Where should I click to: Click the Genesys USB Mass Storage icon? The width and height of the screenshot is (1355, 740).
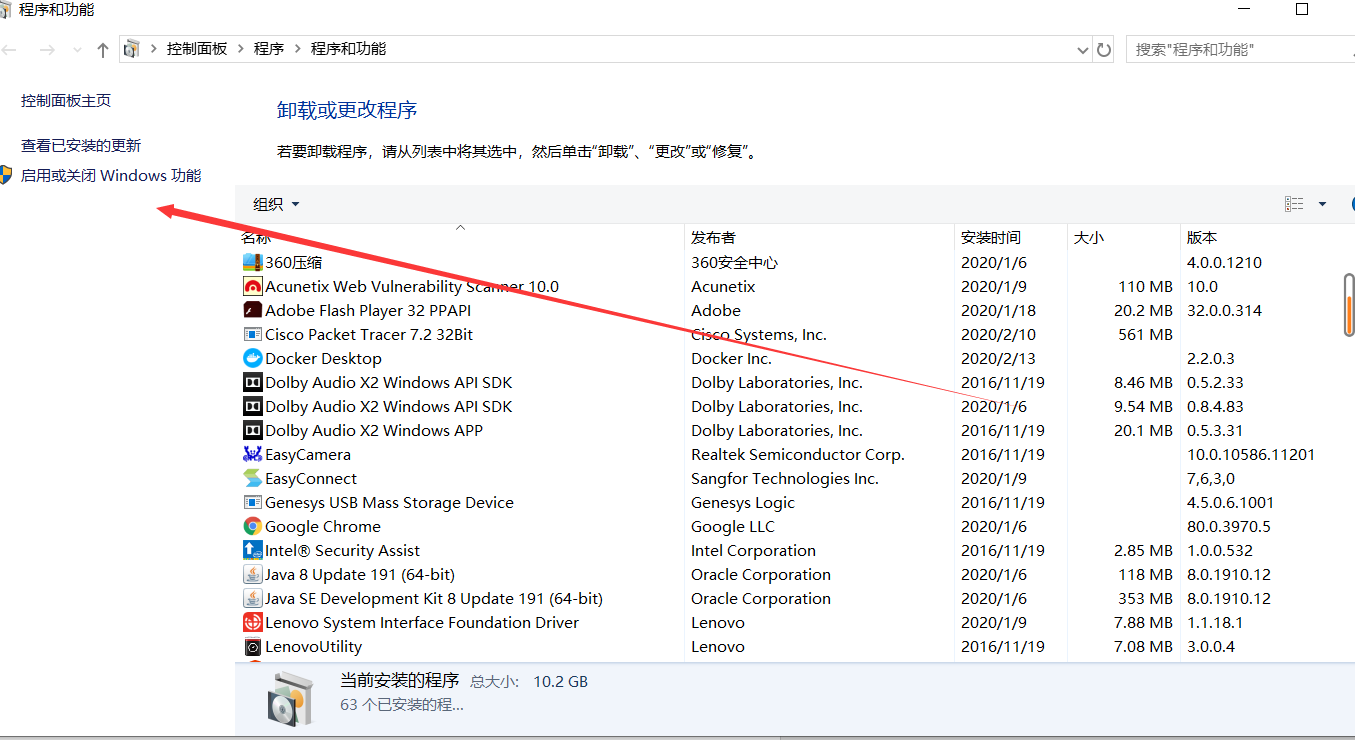252,502
